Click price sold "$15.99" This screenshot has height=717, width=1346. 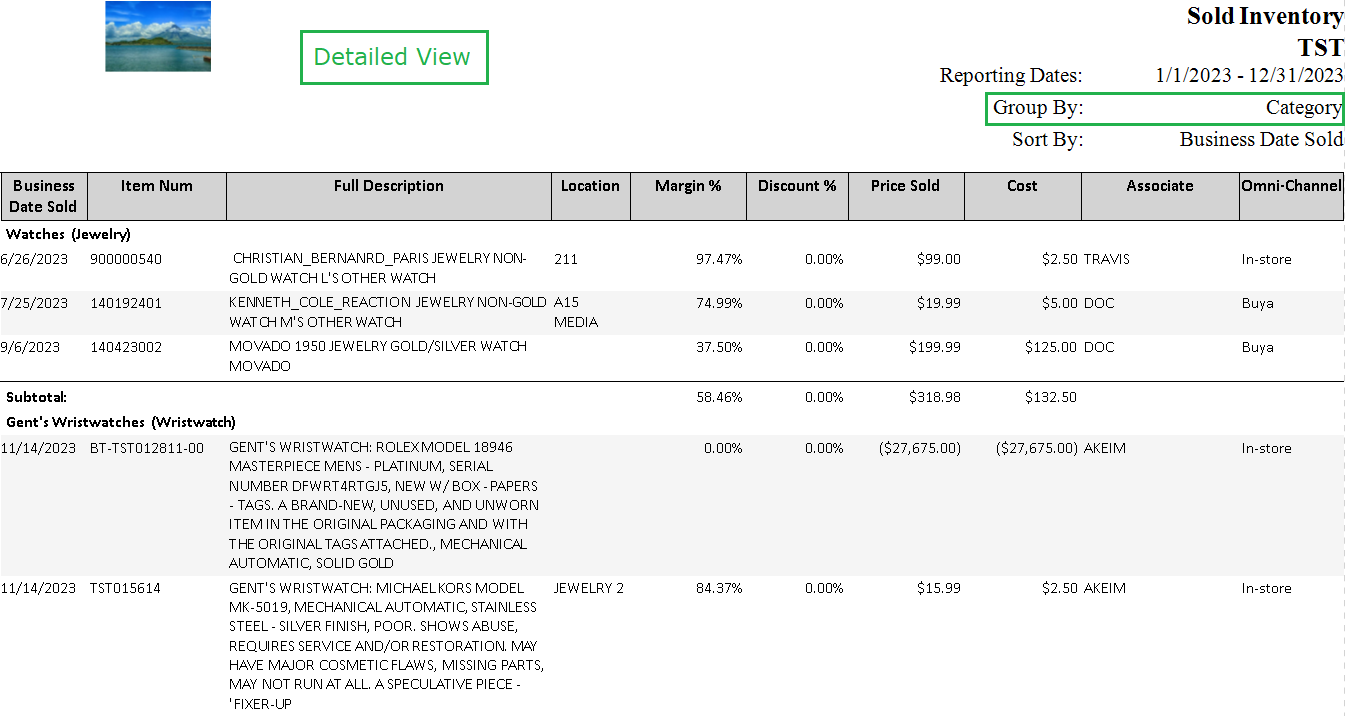(938, 588)
